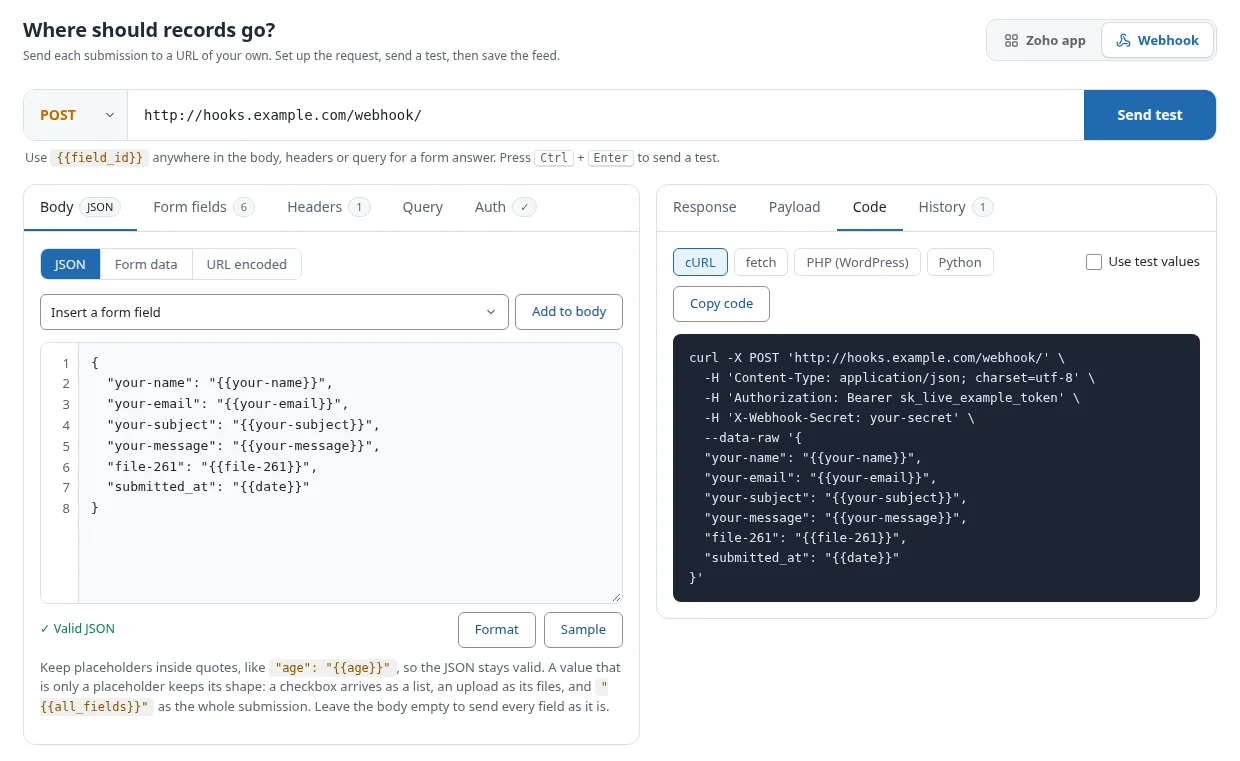Viewport: 1240px width, 761px height.
Task: Open the POST method dropdown
Action: tap(76, 115)
